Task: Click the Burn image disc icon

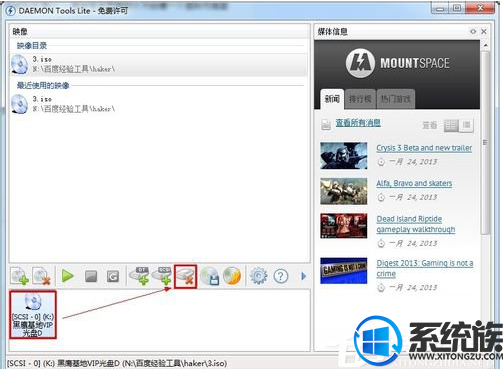Action: coord(232,276)
